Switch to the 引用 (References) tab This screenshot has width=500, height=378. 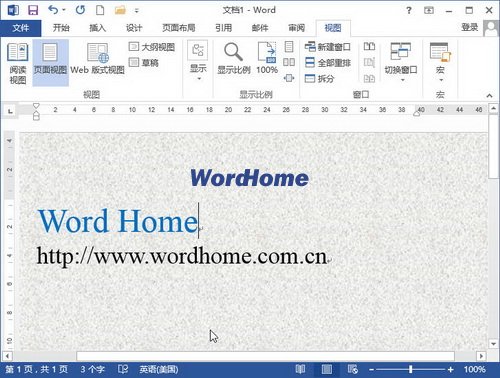[223, 28]
